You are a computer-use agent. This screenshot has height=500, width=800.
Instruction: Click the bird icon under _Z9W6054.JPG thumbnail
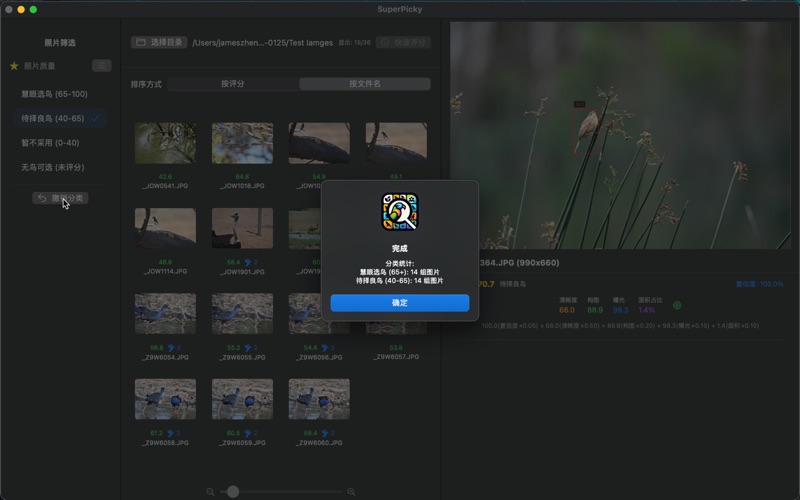(x=170, y=347)
